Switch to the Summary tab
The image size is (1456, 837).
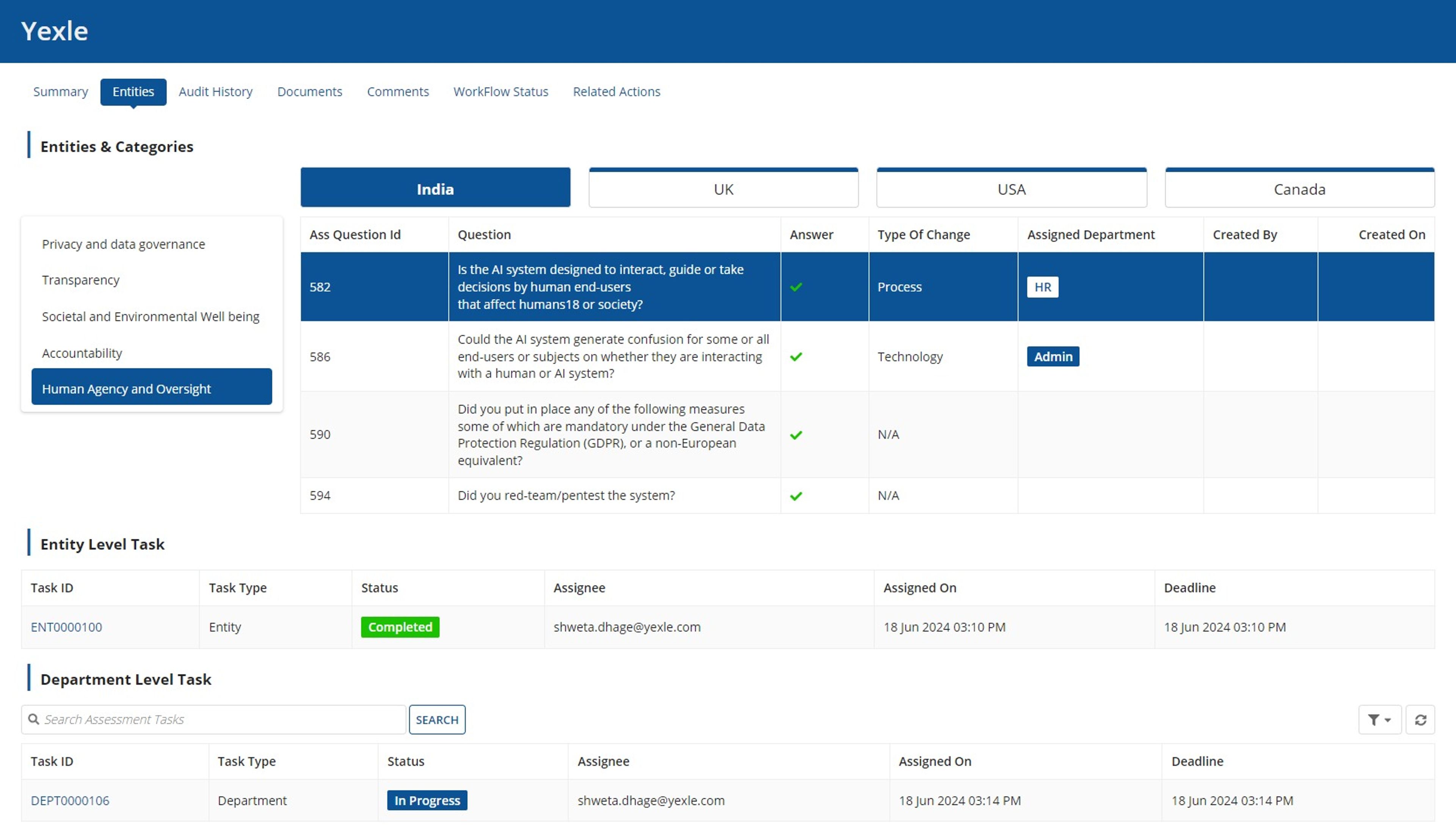(60, 91)
